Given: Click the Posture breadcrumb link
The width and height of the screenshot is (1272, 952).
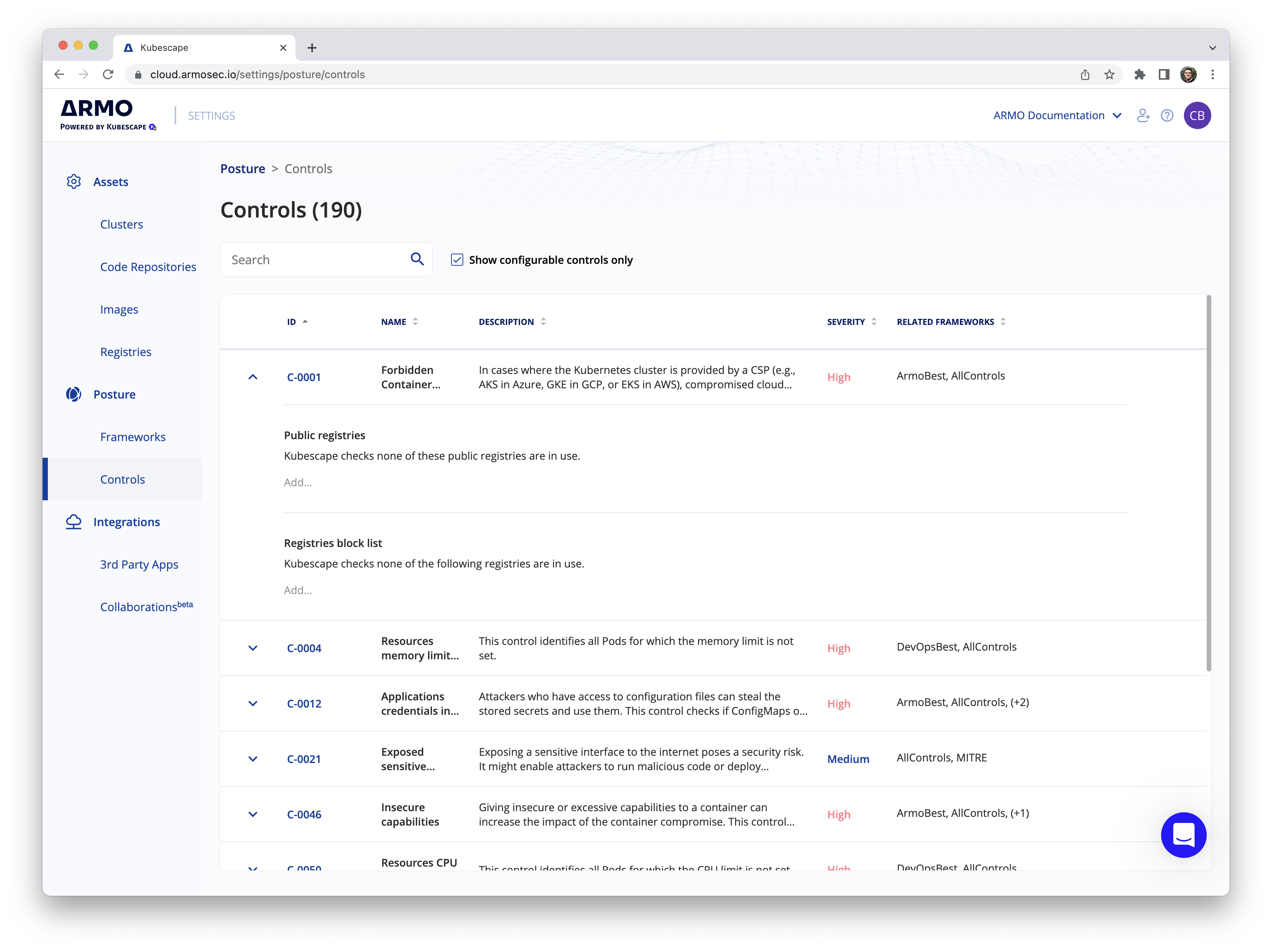Looking at the screenshot, I should 243,169.
